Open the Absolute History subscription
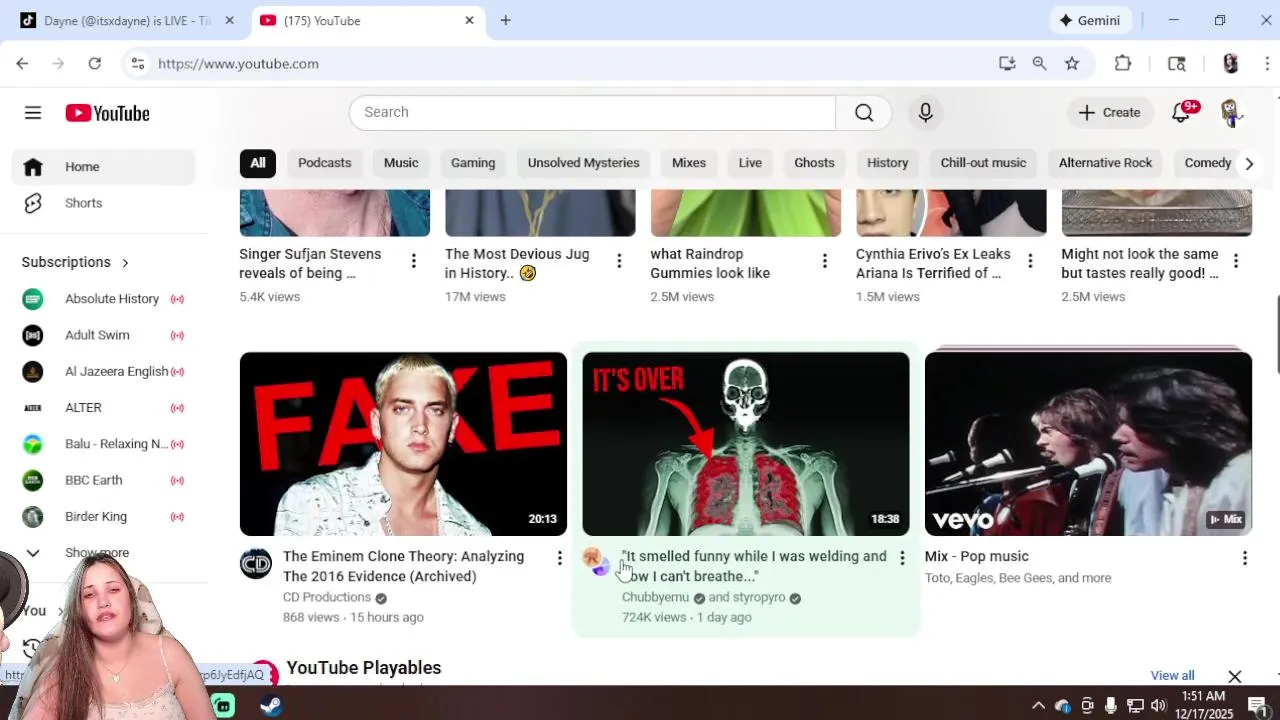Screen dimensions: 1280x720 [x=104, y=299]
